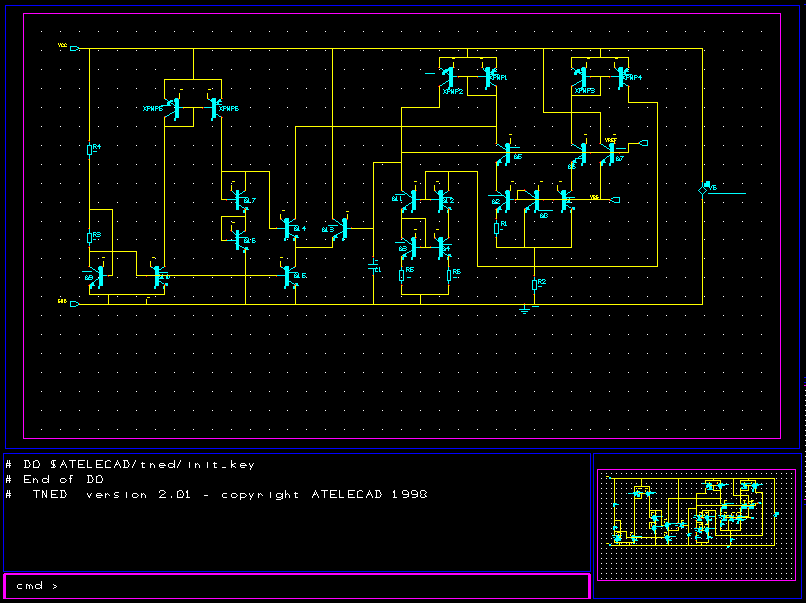806x603 pixels.
Task: Select transistor Q16 below Q17
Action: pos(240,240)
